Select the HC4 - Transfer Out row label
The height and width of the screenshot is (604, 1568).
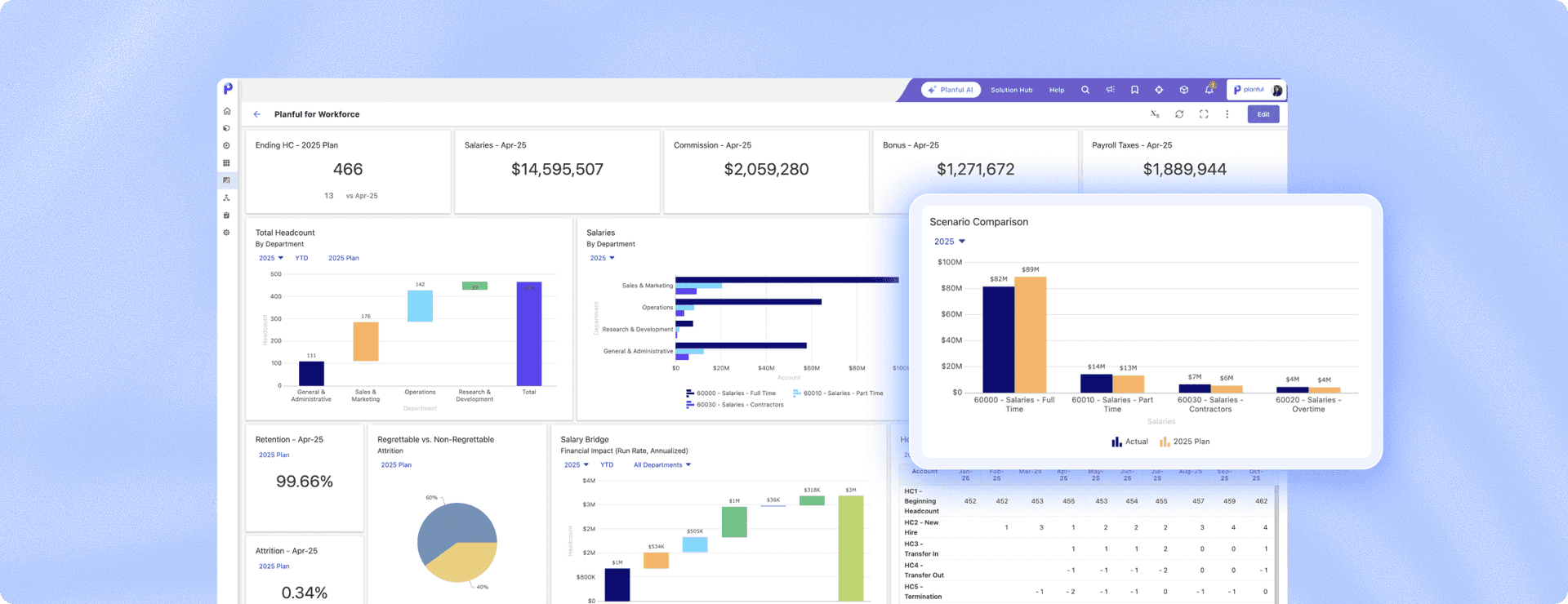[x=924, y=570]
